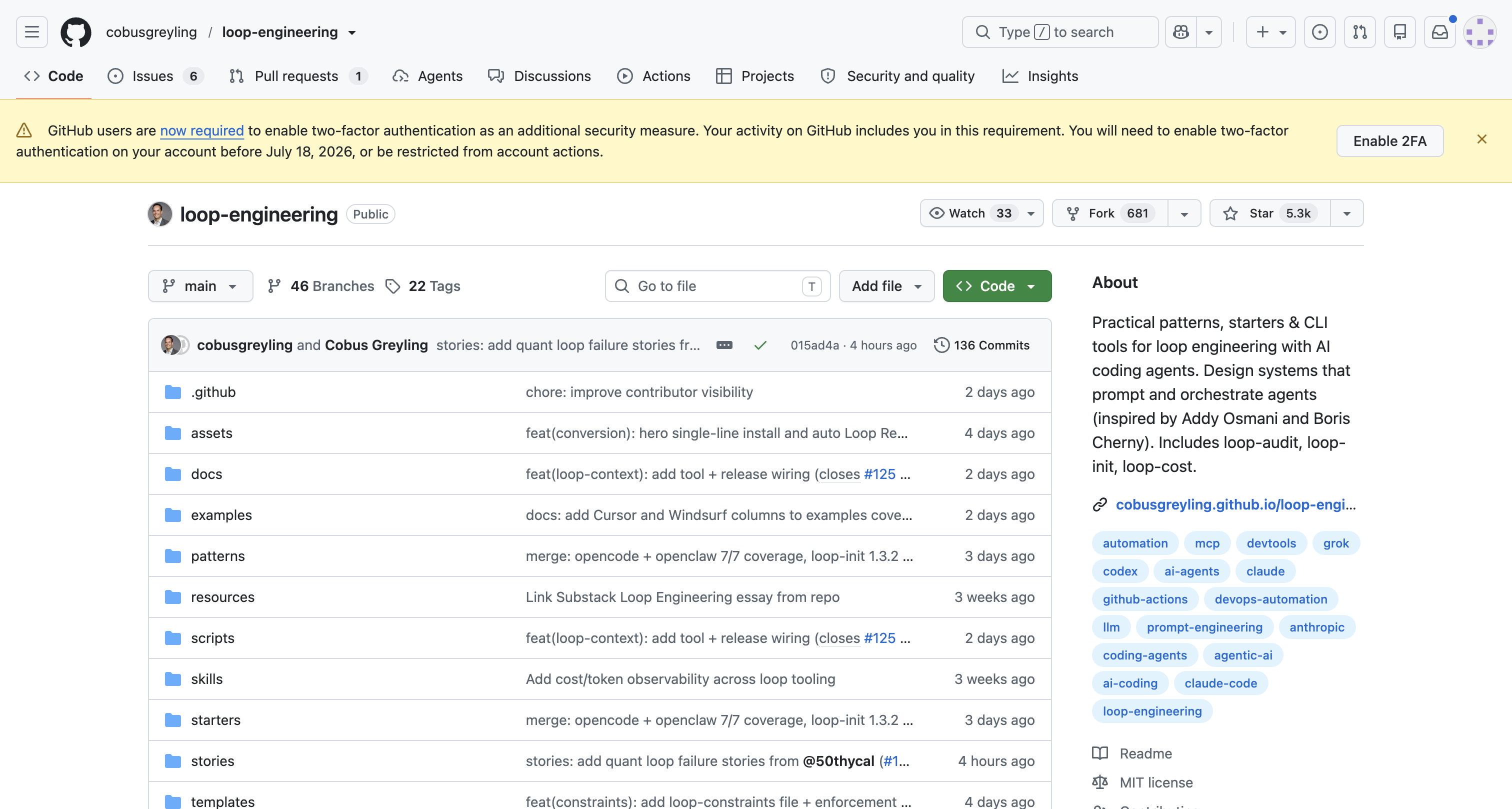Click the Enable 2FA button
1512x809 pixels.
tap(1389, 141)
